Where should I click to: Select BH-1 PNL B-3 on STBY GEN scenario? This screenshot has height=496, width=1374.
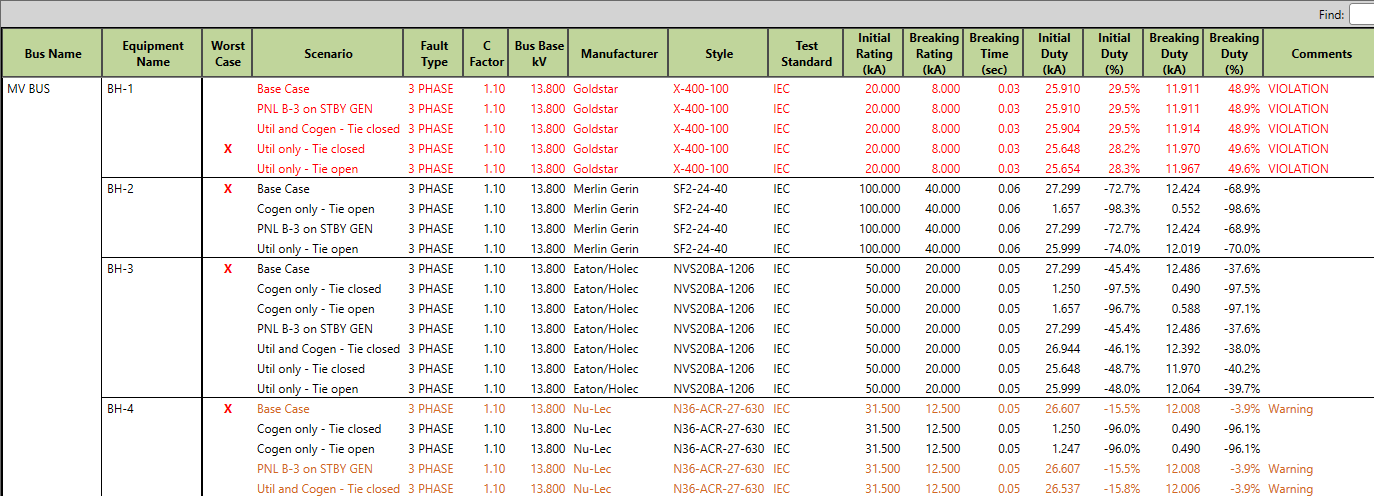[x=315, y=109]
